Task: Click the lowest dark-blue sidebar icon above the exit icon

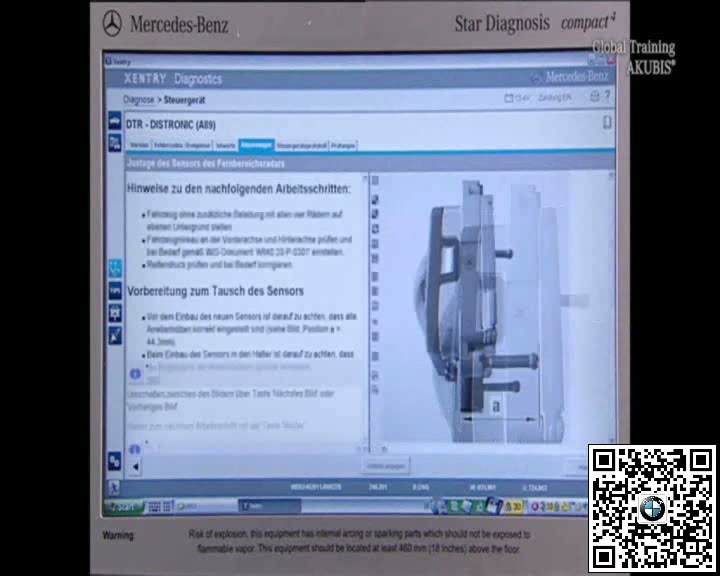Action: [115, 461]
